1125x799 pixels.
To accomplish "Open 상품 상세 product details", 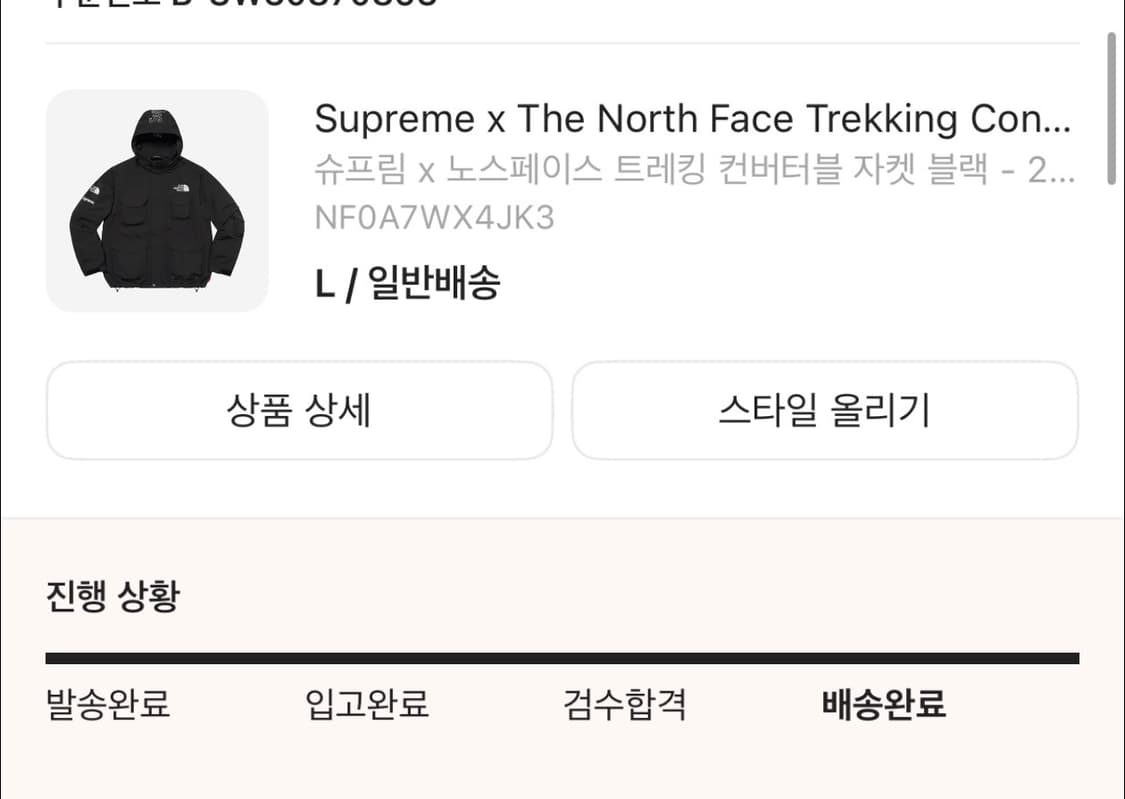I will [x=299, y=411].
